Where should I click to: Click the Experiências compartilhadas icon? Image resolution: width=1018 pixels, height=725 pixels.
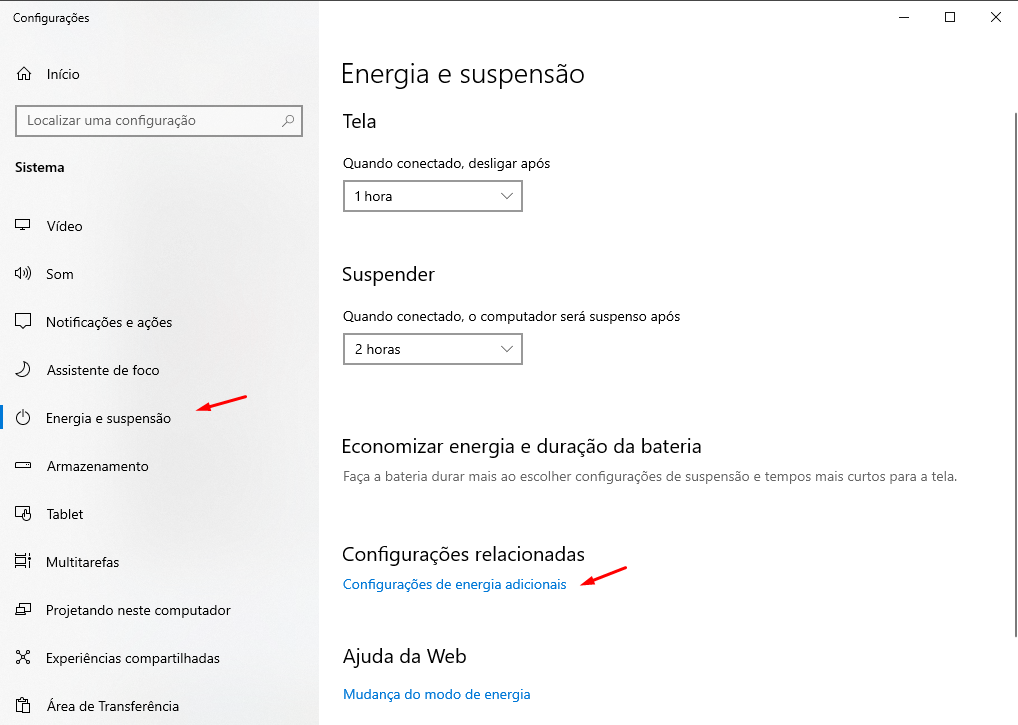24,658
